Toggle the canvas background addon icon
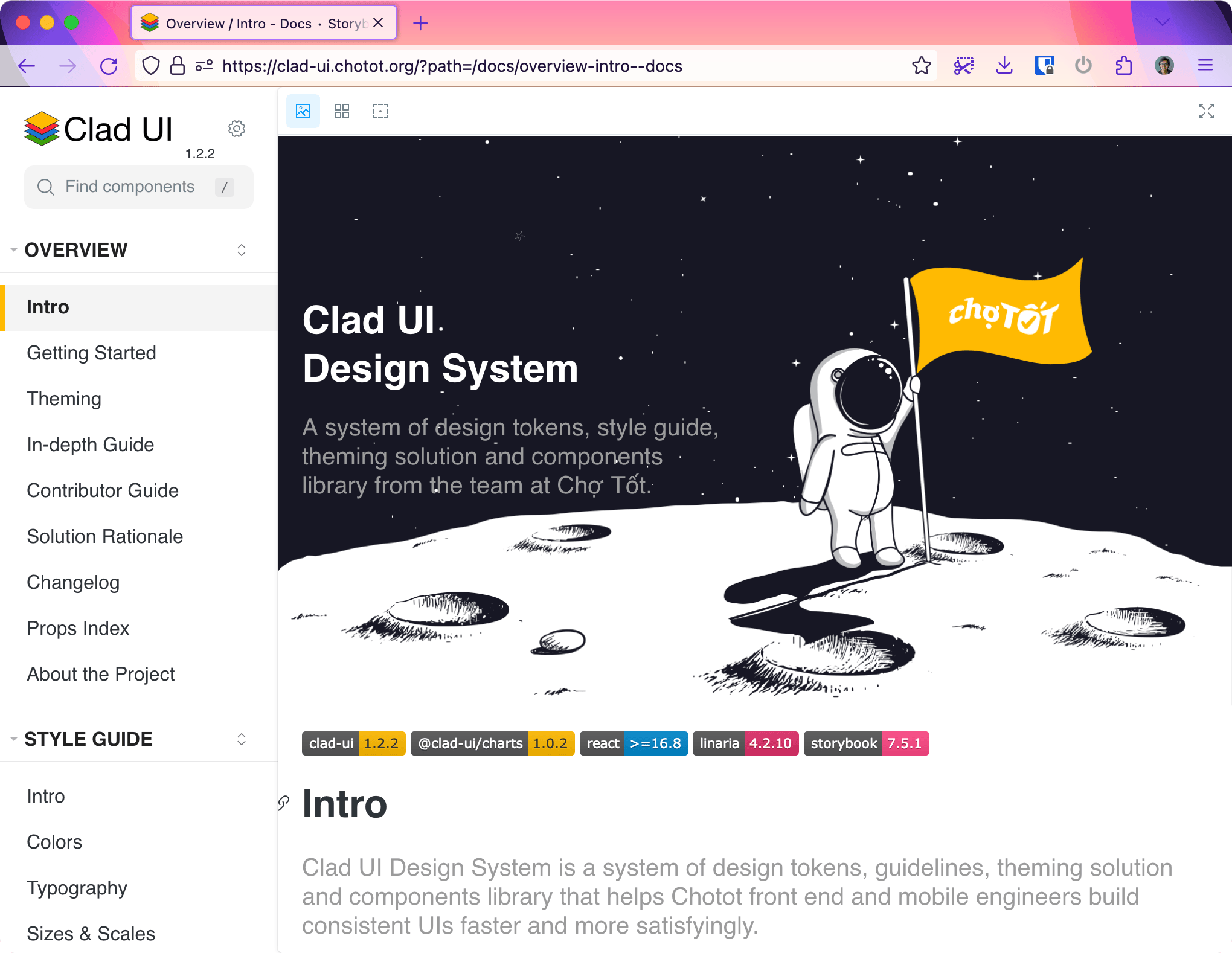1232x953 pixels. tap(303, 111)
